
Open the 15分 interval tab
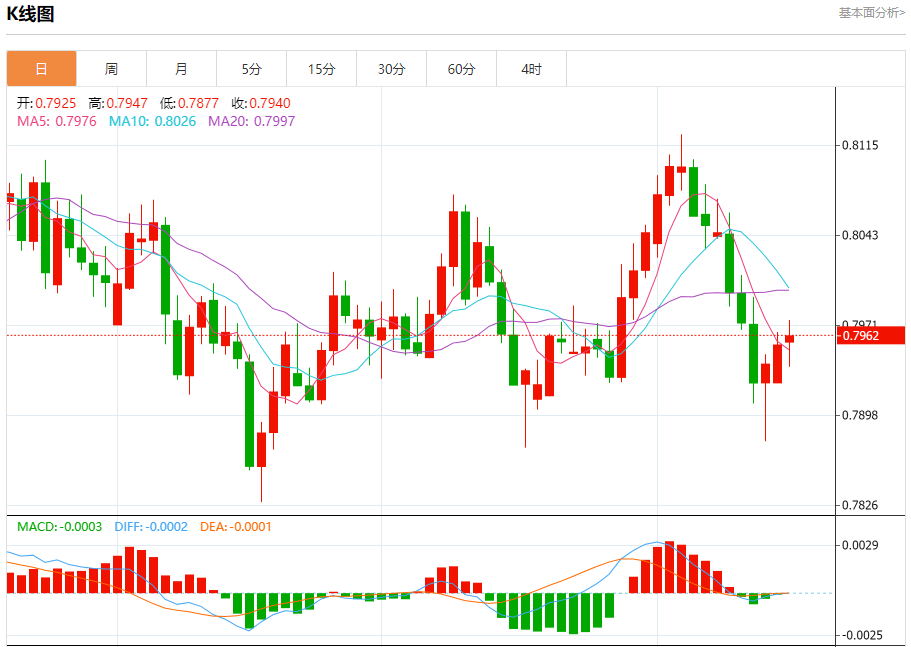pyautogui.click(x=321, y=69)
